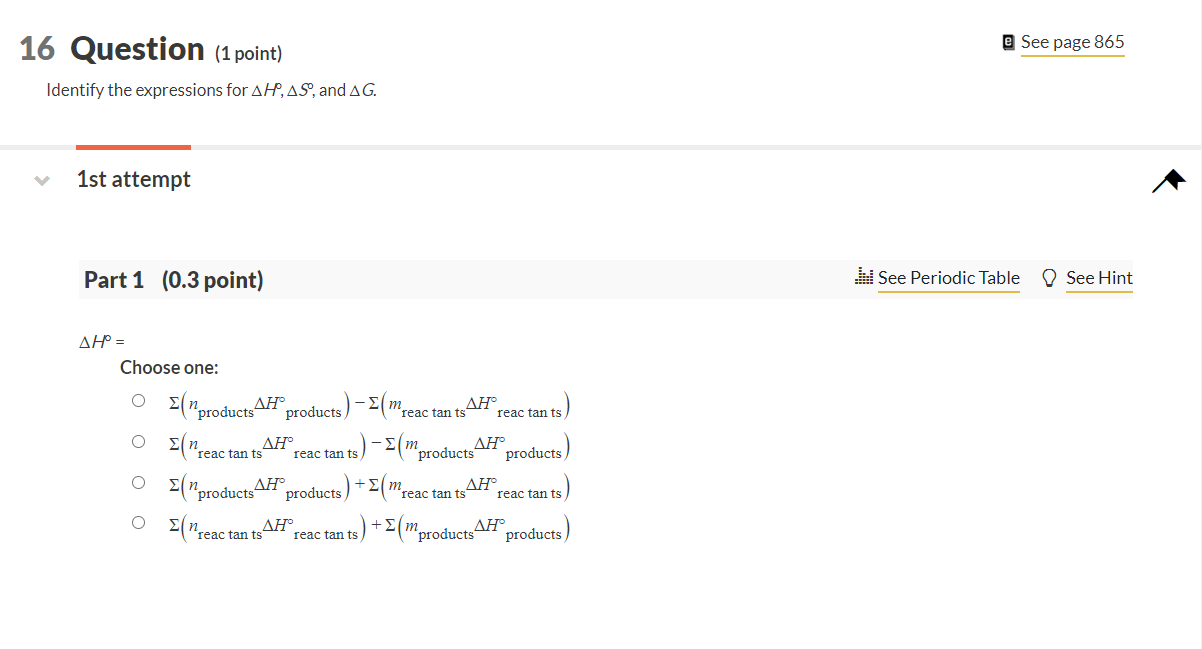Select the first answer option with products minus reactants
The image size is (1202, 649).
(138, 399)
